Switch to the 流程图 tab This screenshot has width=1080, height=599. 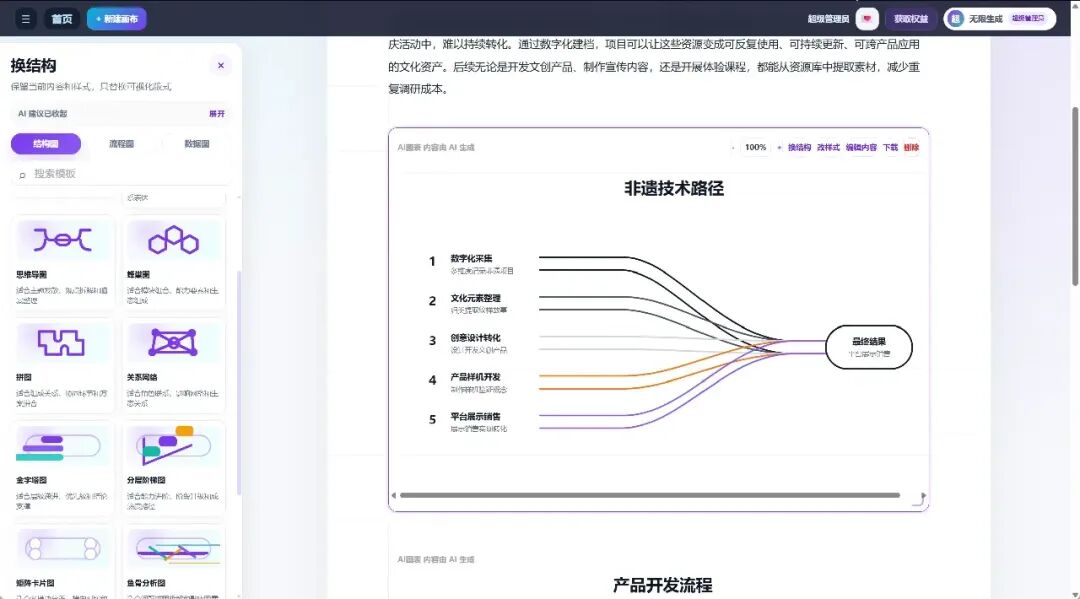click(x=121, y=144)
